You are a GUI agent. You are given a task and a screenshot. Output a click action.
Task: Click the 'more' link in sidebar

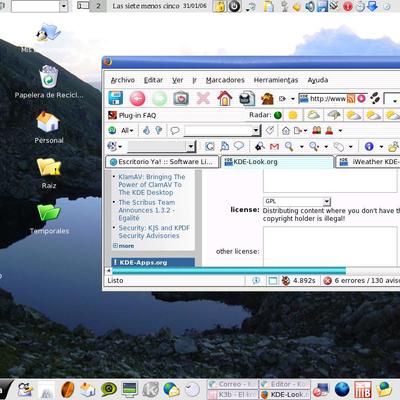pos(126,246)
